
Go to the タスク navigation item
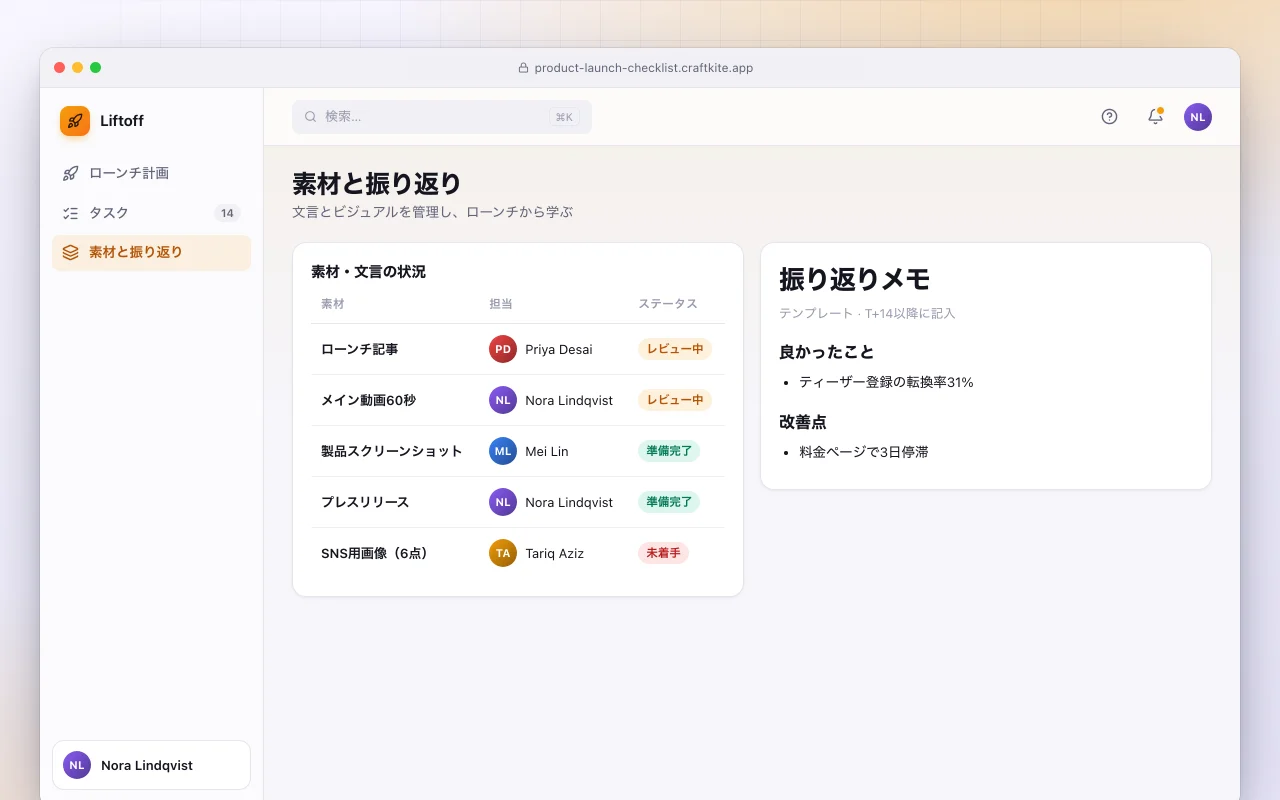pos(151,213)
